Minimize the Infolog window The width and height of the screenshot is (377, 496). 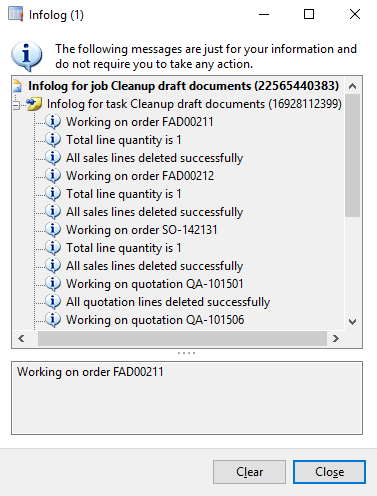coord(264,14)
